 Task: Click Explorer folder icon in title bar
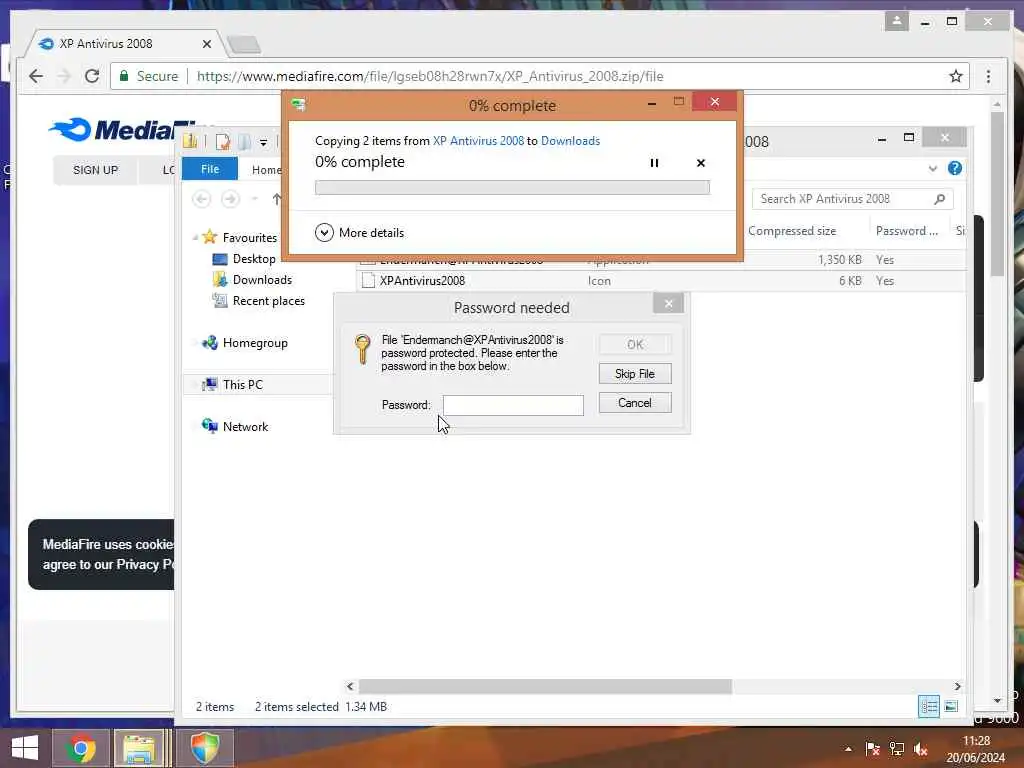click(x=190, y=140)
